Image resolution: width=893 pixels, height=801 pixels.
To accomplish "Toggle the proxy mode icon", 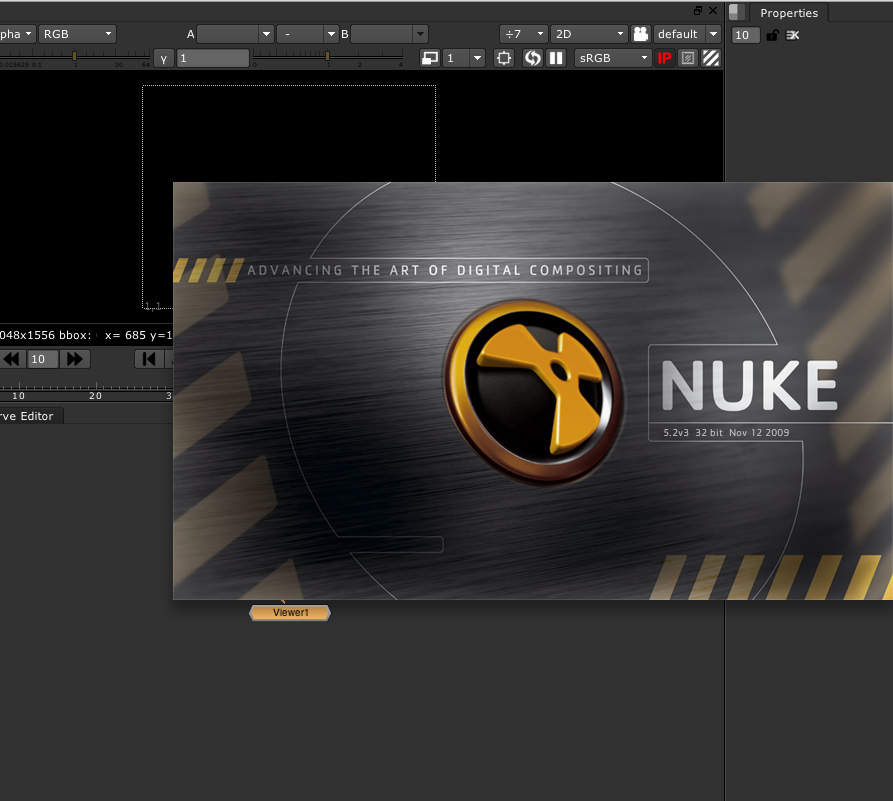I will click(x=430, y=58).
